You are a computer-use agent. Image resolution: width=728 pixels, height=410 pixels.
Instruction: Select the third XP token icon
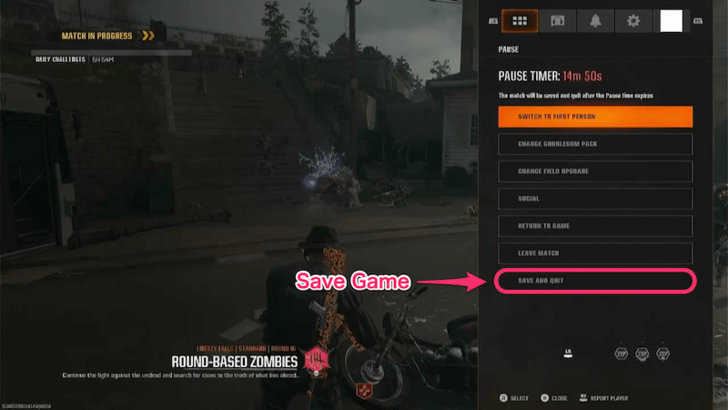(x=663, y=354)
